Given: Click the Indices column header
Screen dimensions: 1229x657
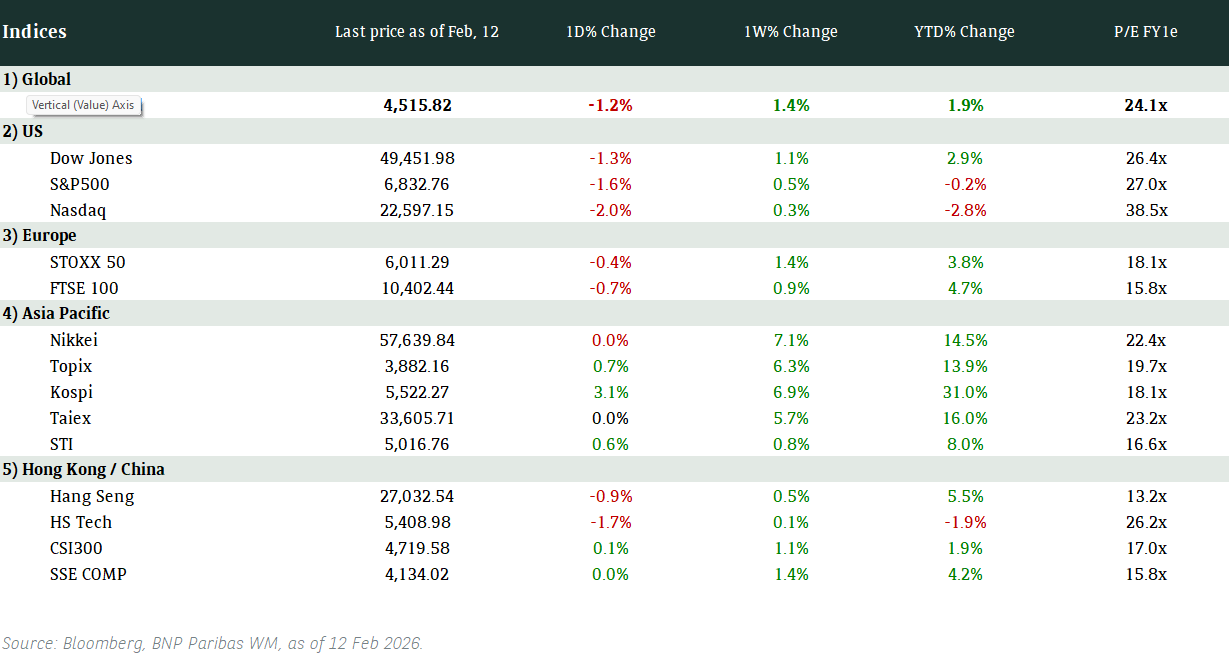Looking at the screenshot, I should tap(35, 32).
